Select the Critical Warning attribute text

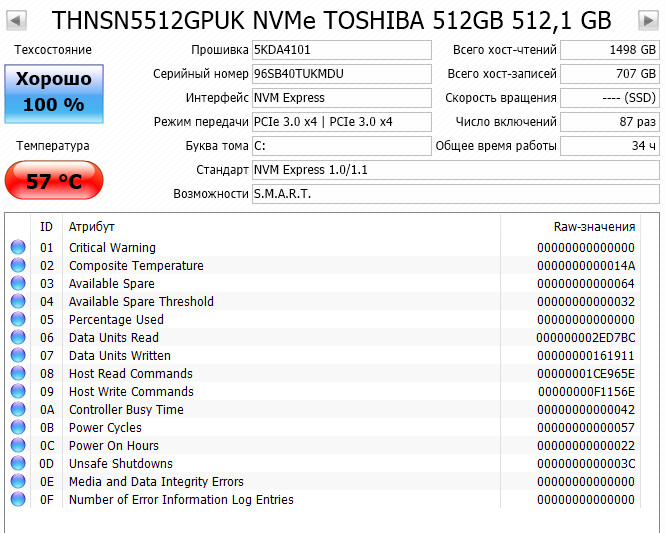(x=112, y=248)
